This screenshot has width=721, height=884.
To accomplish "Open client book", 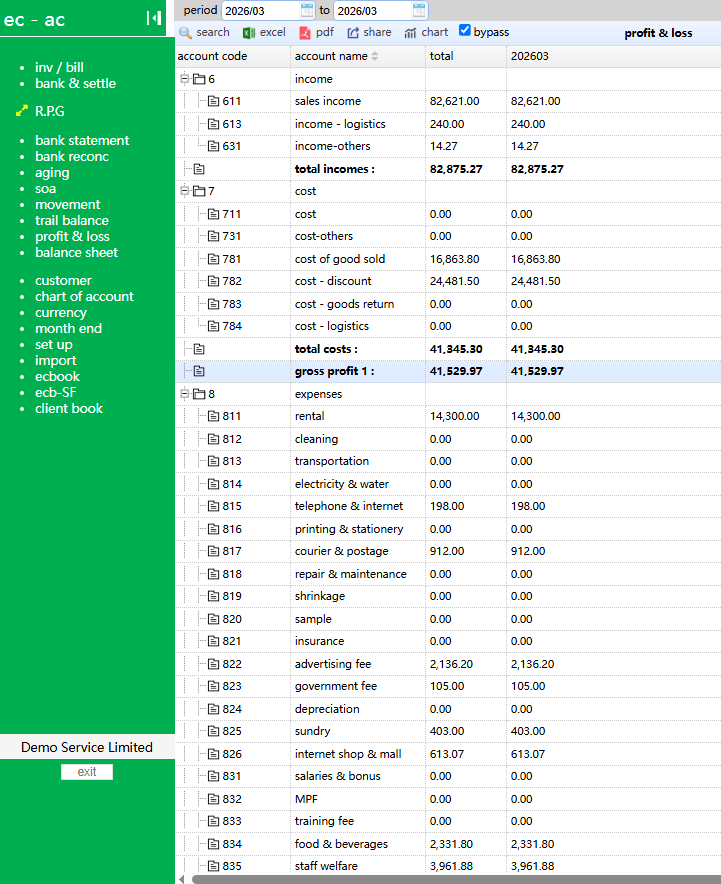I will click(69, 408).
